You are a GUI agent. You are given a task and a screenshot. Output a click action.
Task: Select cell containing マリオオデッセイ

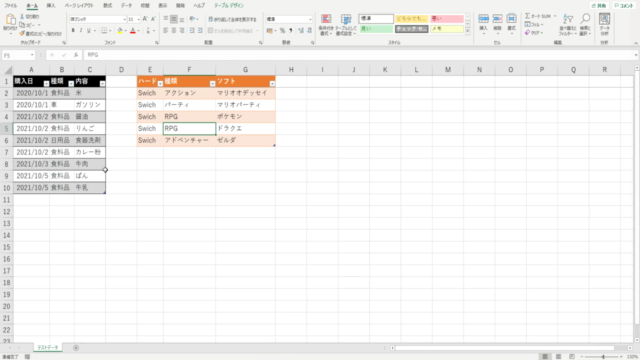245,93
